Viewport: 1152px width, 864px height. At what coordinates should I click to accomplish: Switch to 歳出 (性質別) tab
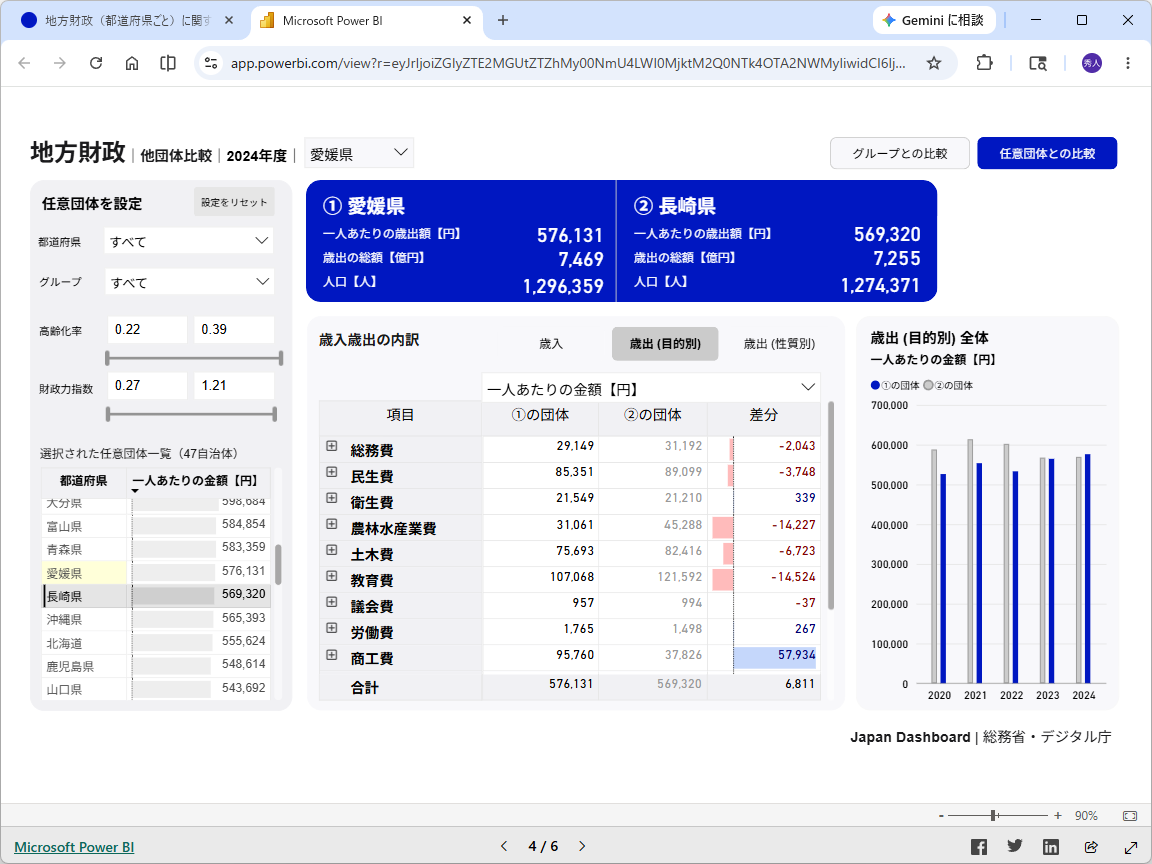click(x=780, y=344)
